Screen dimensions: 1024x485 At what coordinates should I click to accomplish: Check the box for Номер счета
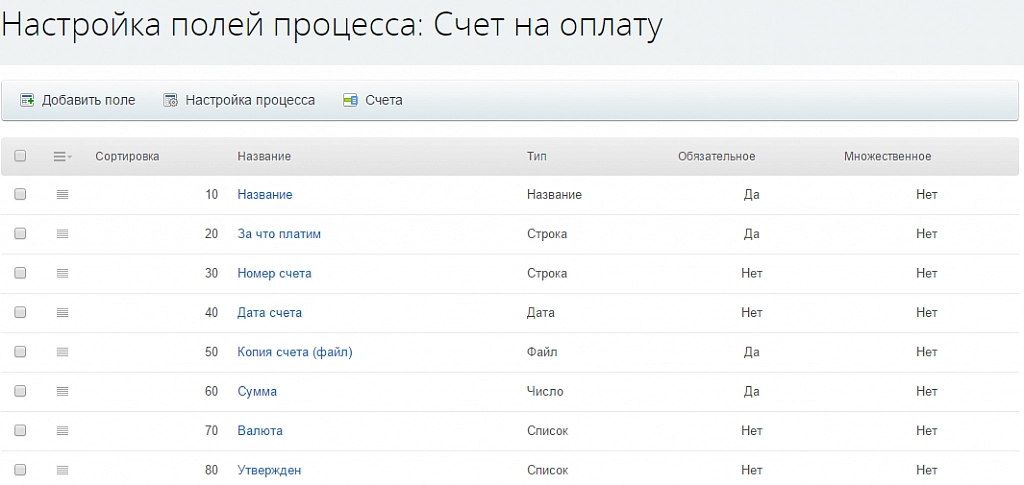[x=20, y=273]
